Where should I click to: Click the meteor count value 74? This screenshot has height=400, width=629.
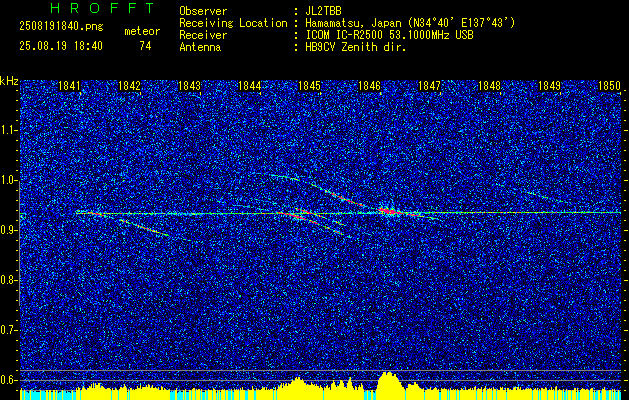145,46
